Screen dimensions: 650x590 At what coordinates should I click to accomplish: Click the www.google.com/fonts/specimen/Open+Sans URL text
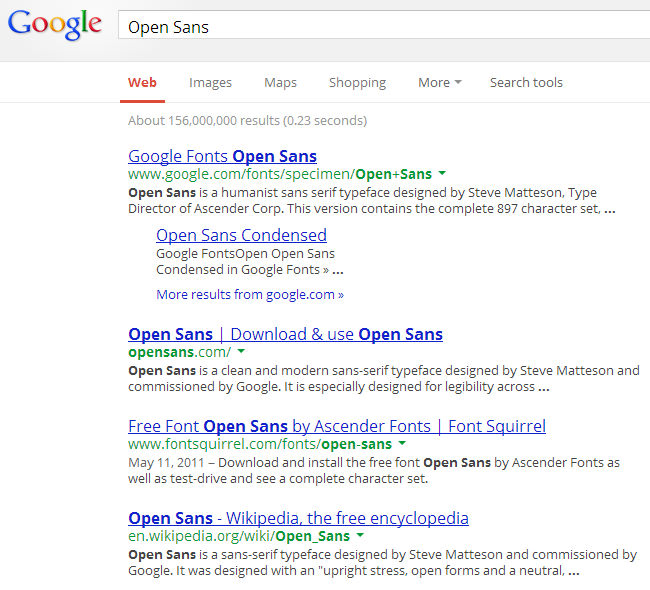point(280,174)
